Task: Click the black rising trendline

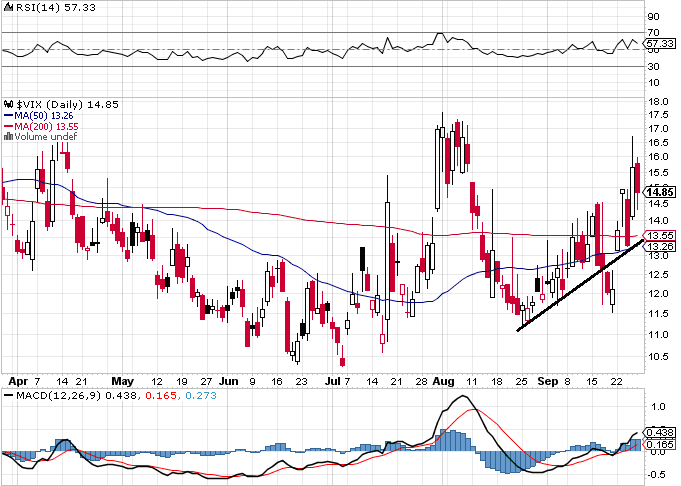Action: coord(580,285)
